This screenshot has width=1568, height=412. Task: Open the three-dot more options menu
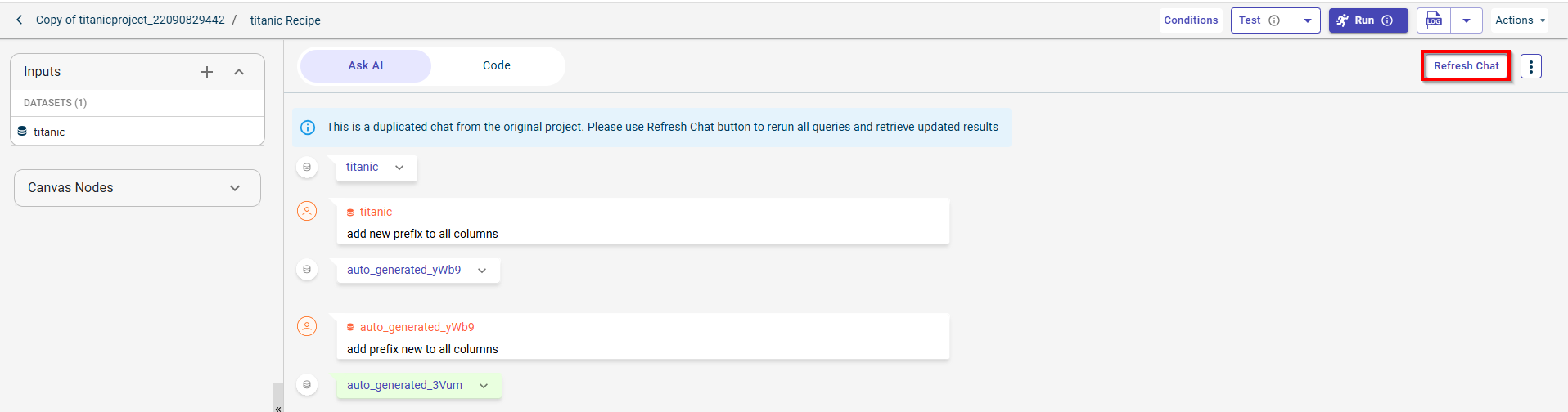[x=1530, y=66]
